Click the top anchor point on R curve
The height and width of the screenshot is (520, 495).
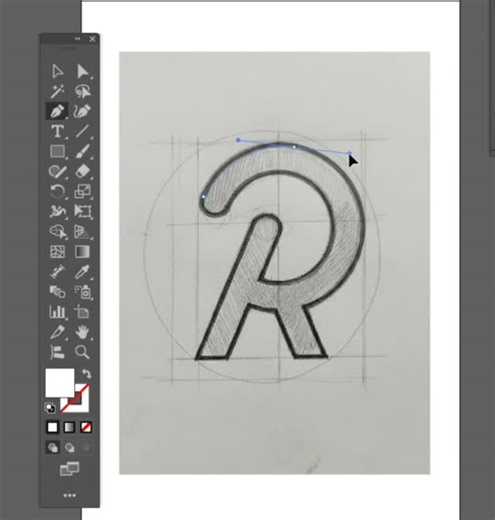pyautogui.click(x=294, y=147)
